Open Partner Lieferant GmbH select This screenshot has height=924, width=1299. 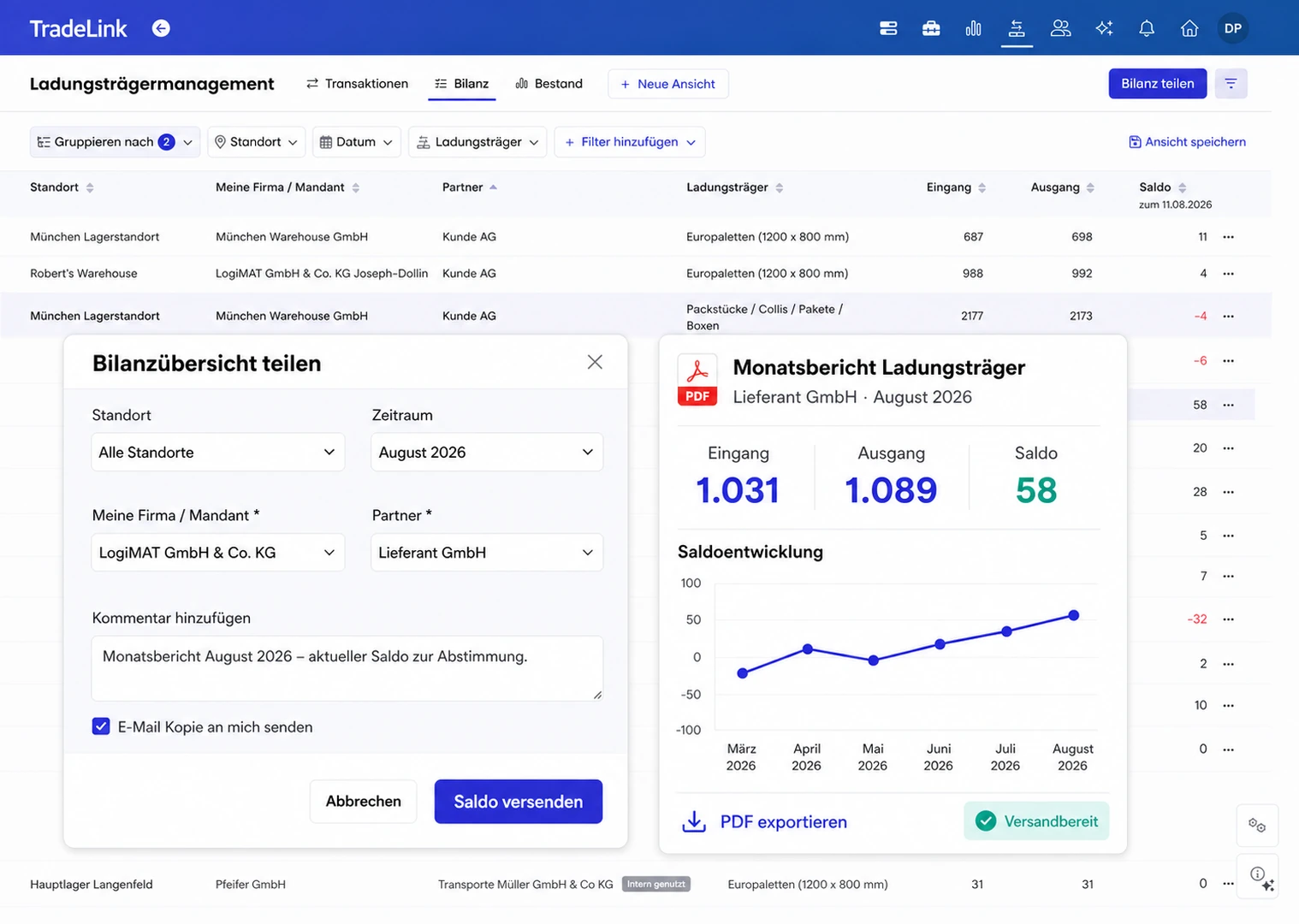coord(487,553)
